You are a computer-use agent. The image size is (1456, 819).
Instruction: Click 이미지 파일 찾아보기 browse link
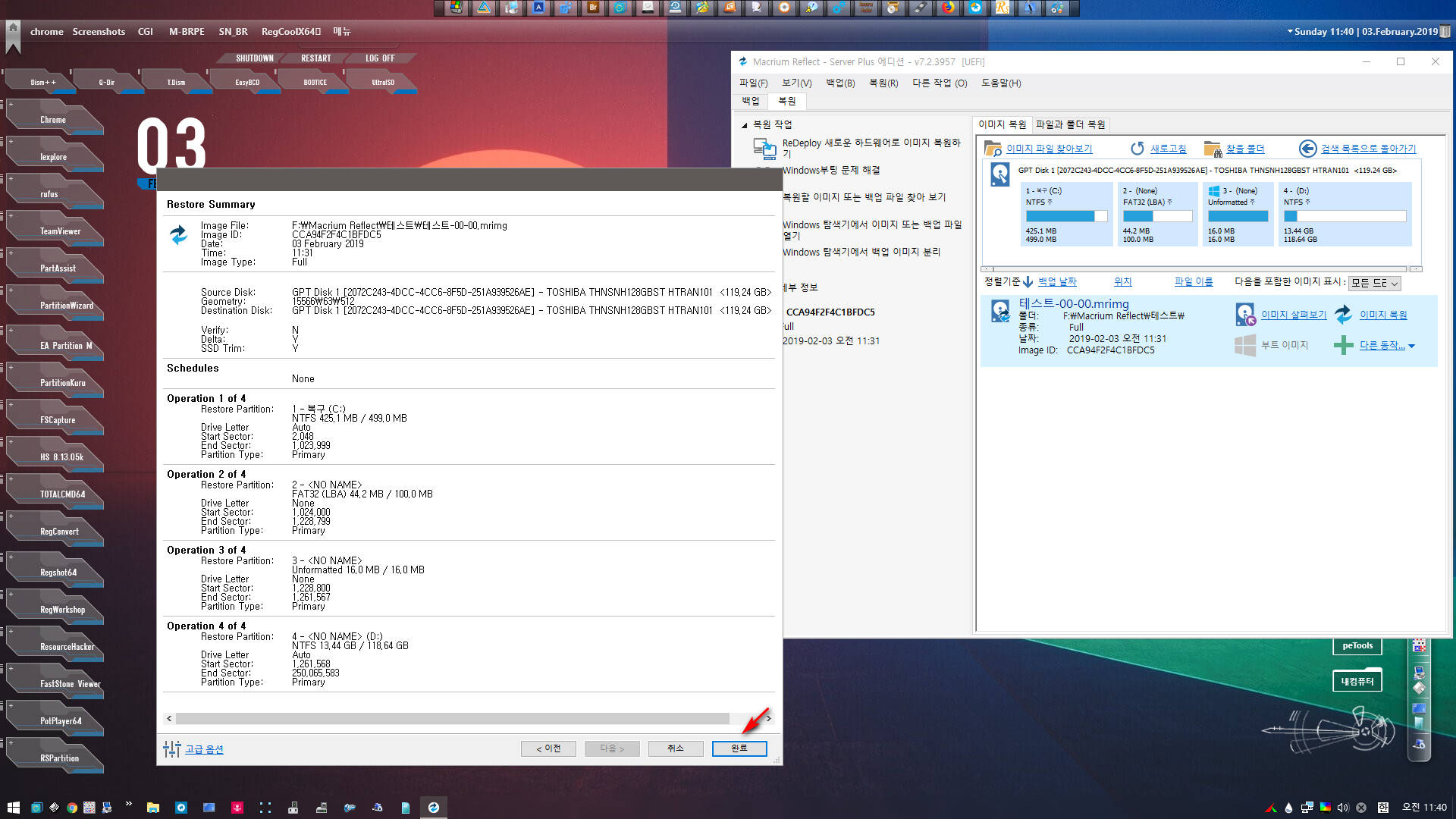1049,149
